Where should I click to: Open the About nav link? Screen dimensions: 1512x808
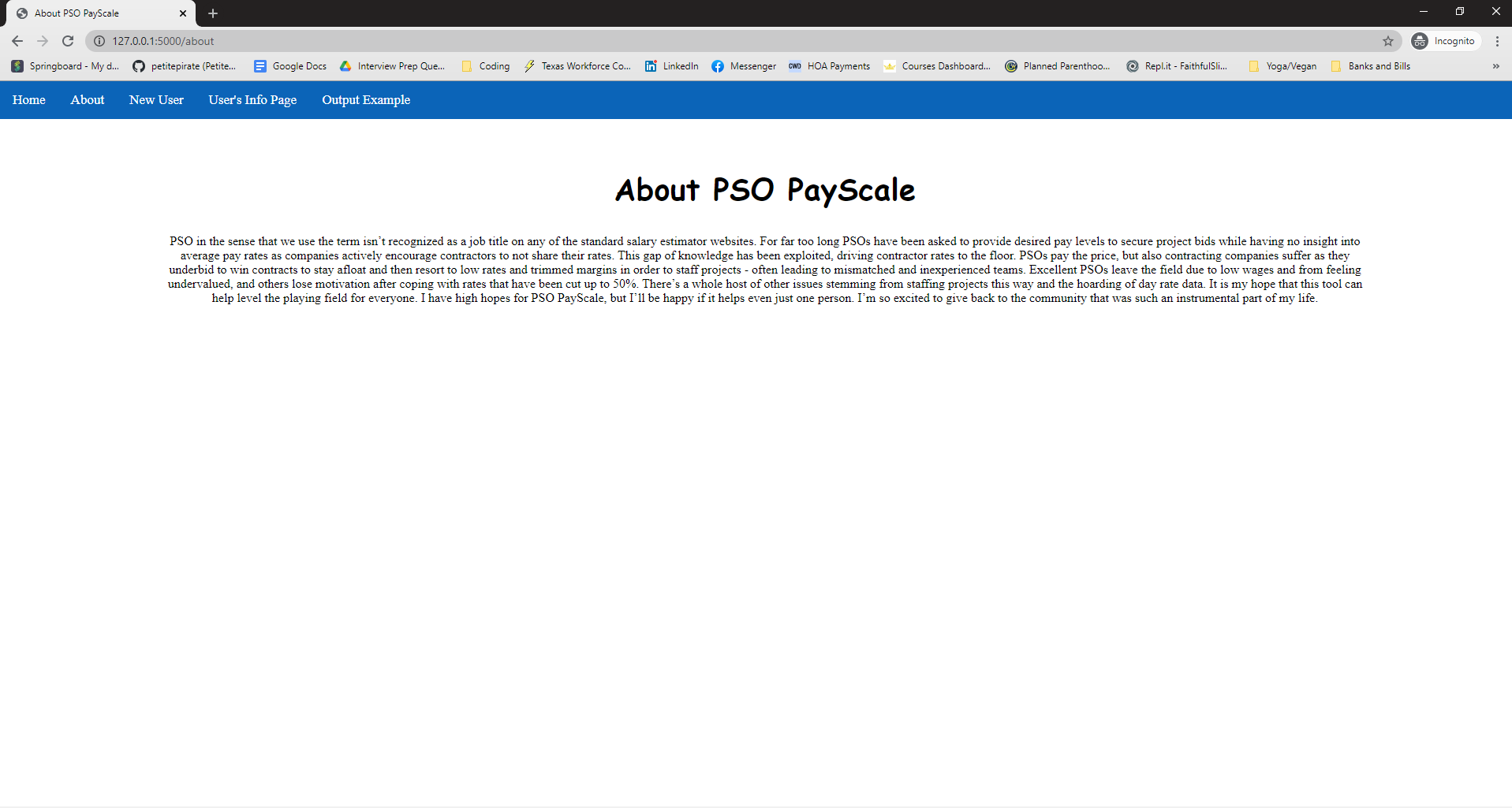pos(88,100)
